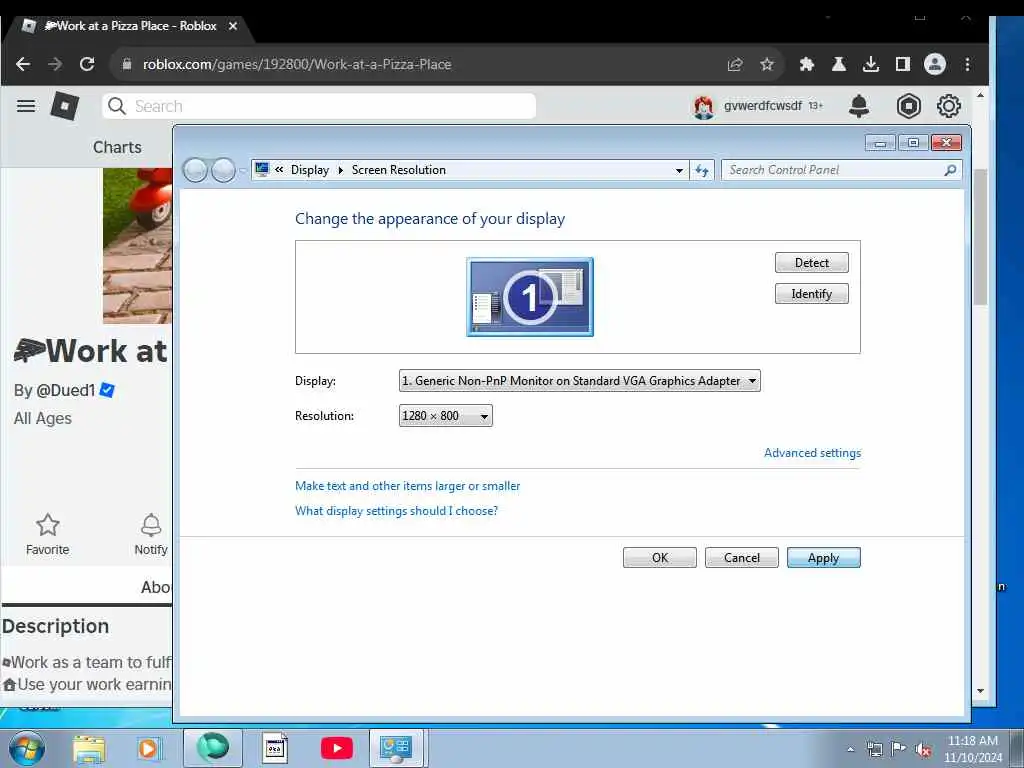Click the share page icon in address bar
This screenshot has width=1024, height=768.
[735, 64]
